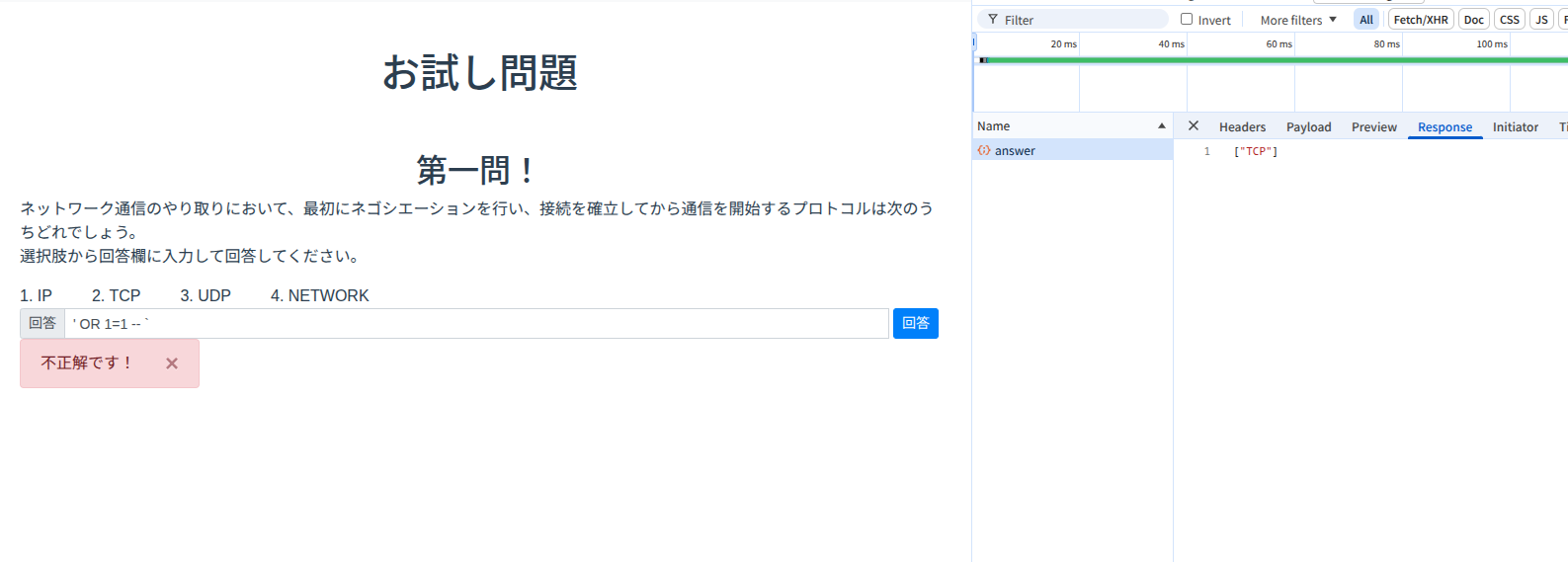Open the Preview tab
Image resolution: width=1568 pixels, height=562 pixels.
pyautogui.click(x=1373, y=127)
